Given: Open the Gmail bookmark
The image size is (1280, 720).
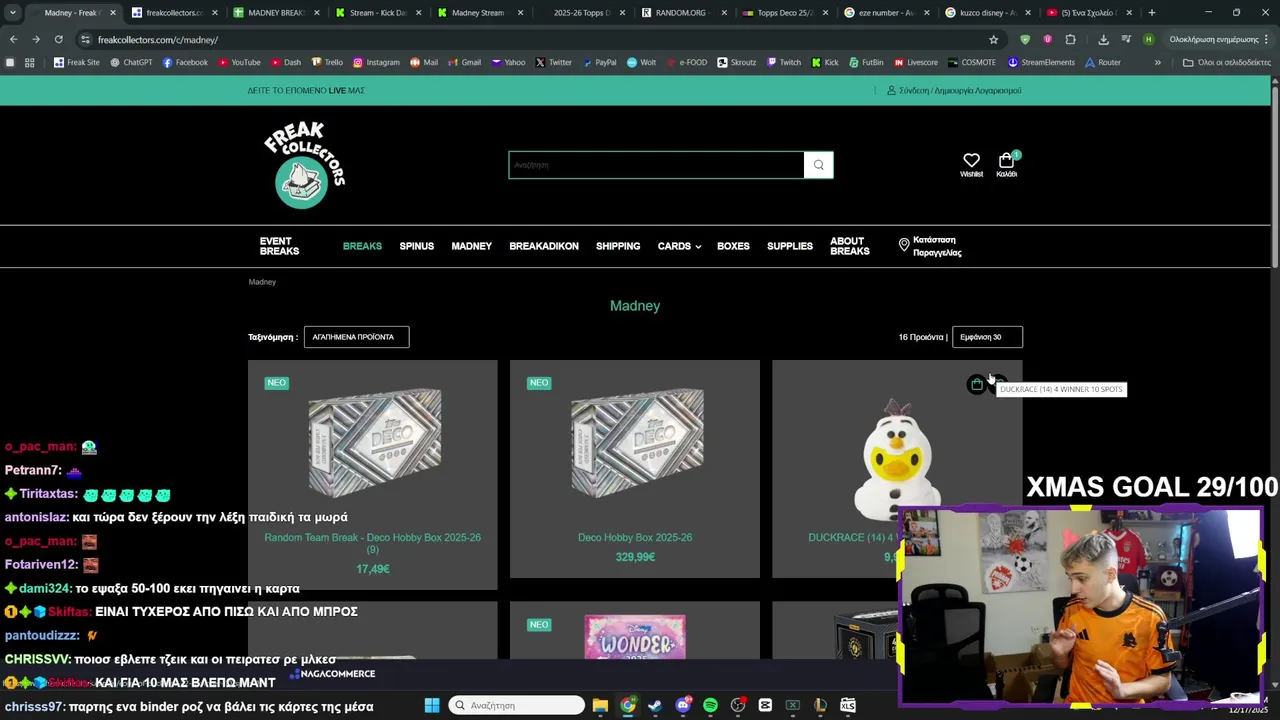Looking at the screenshot, I should [464, 62].
